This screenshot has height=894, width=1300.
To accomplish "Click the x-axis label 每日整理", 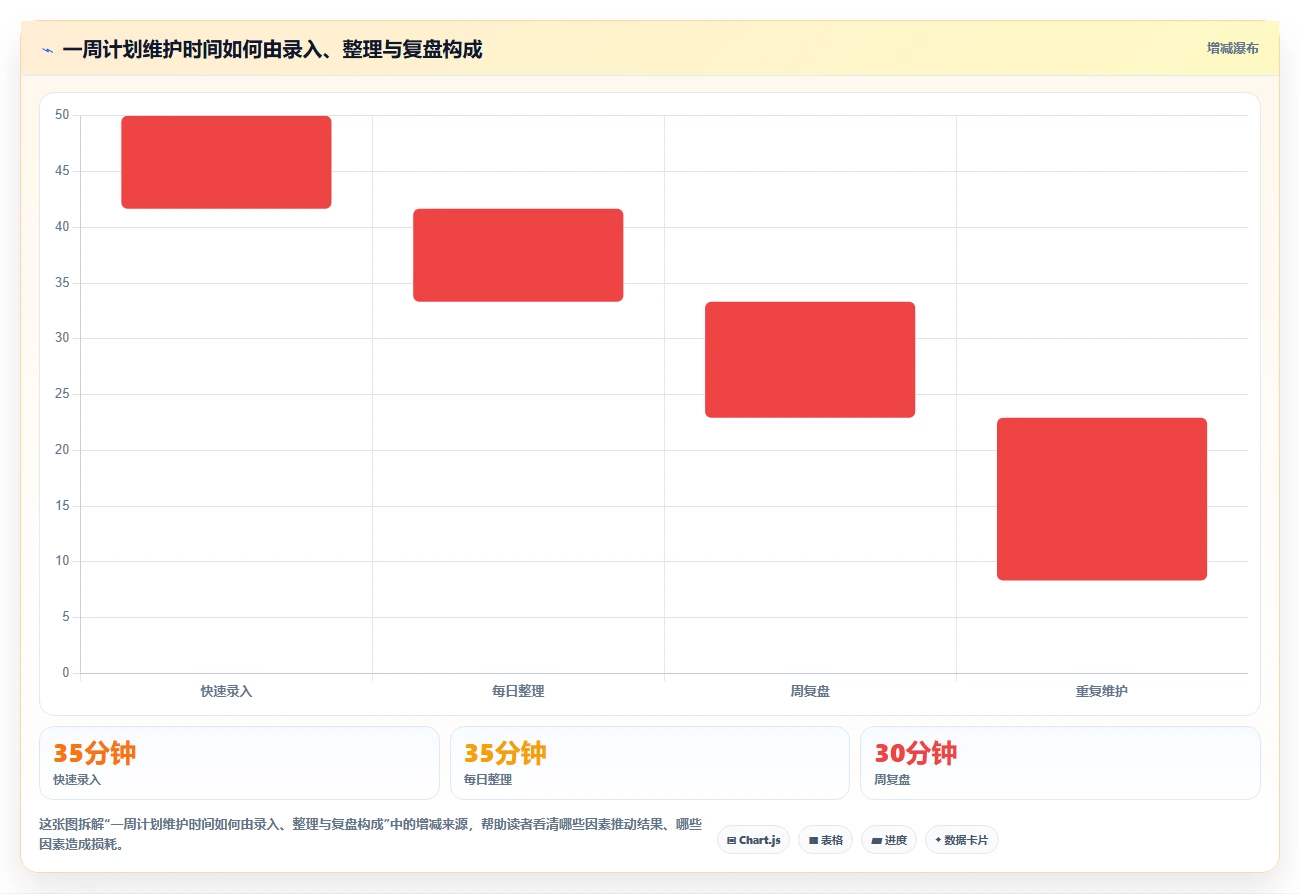I will pos(518,691).
